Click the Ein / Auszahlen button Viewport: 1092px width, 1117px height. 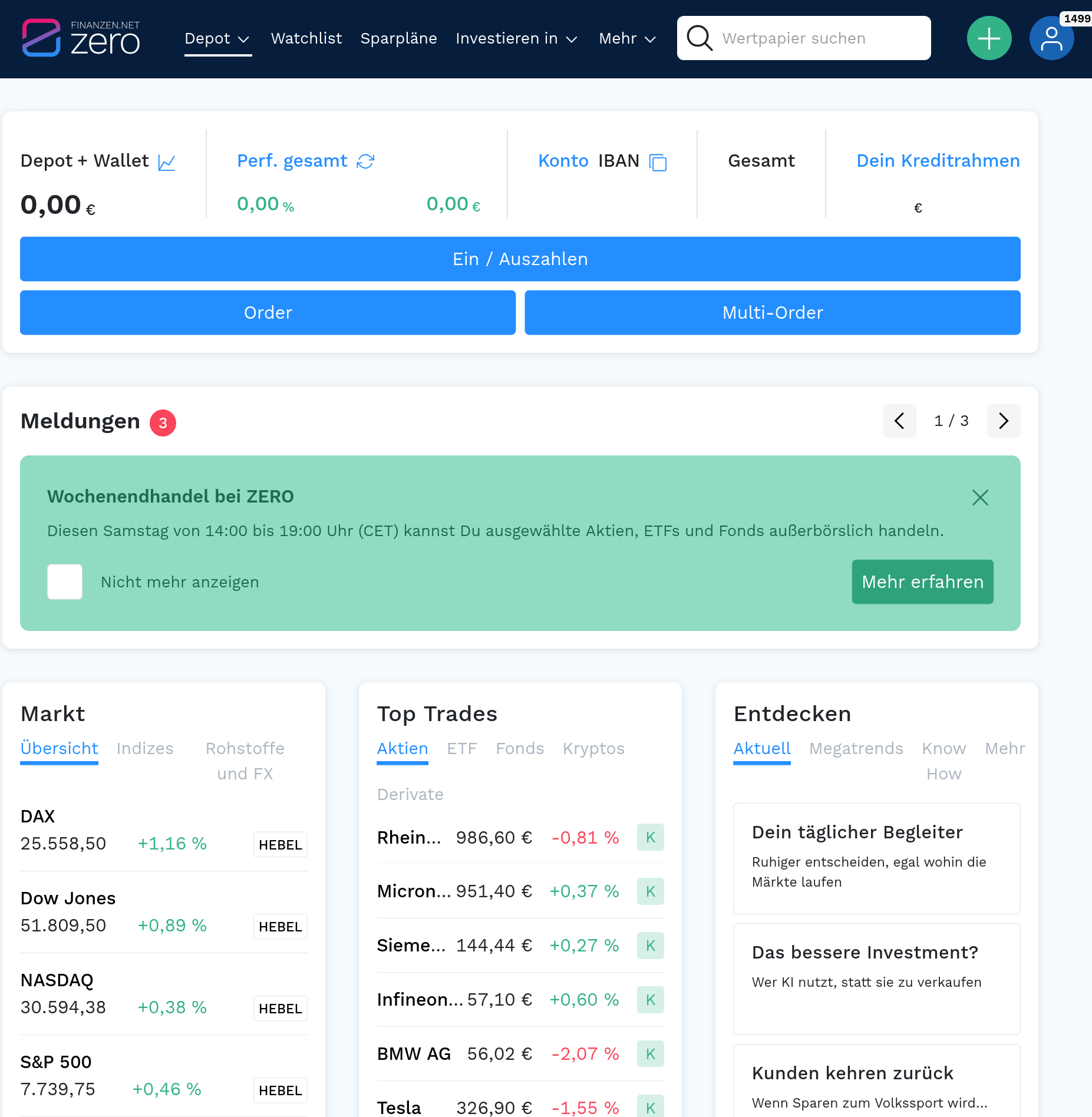click(x=520, y=259)
